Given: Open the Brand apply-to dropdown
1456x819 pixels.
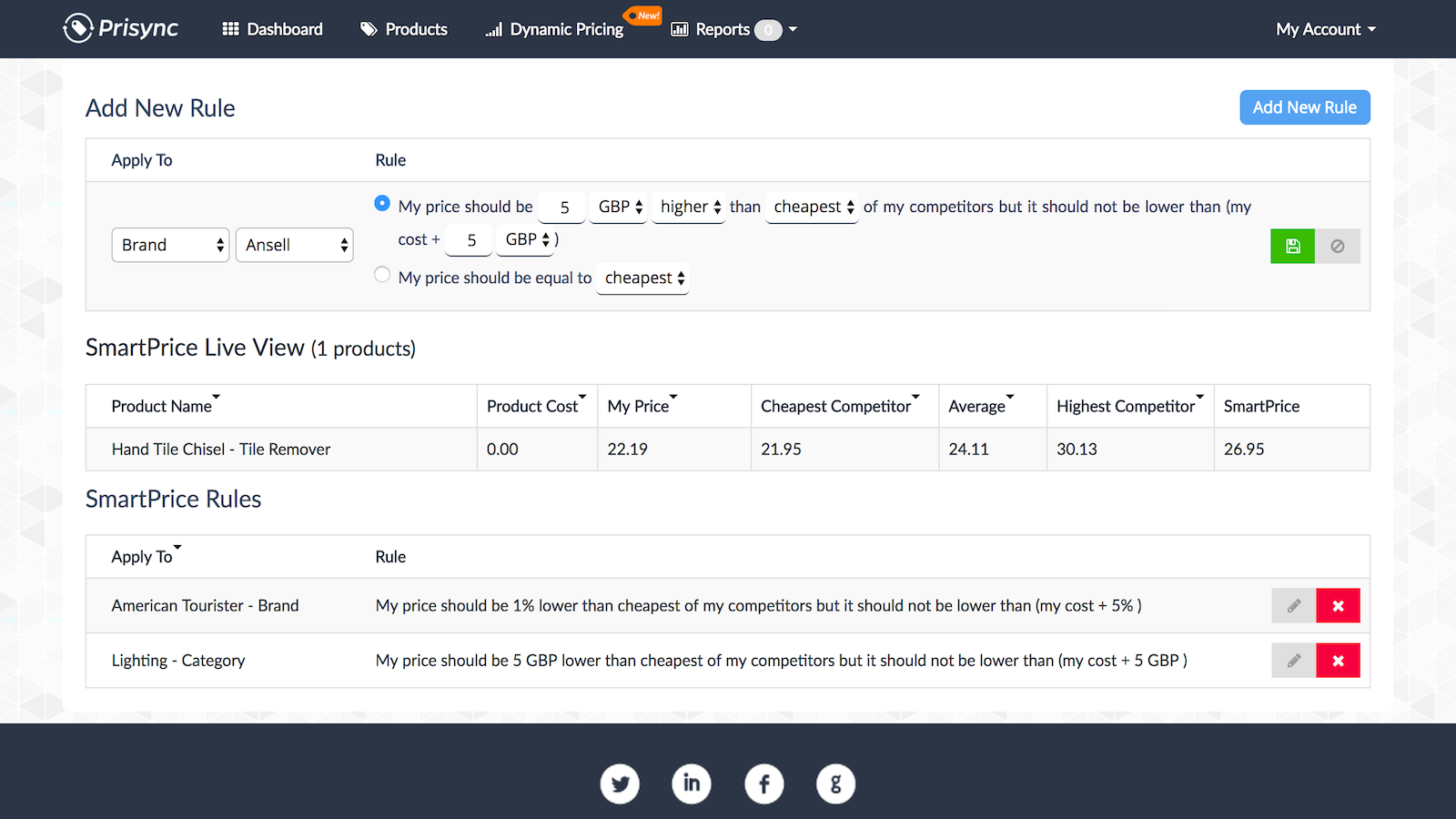Looking at the screenshot, I should pos(170,245).
